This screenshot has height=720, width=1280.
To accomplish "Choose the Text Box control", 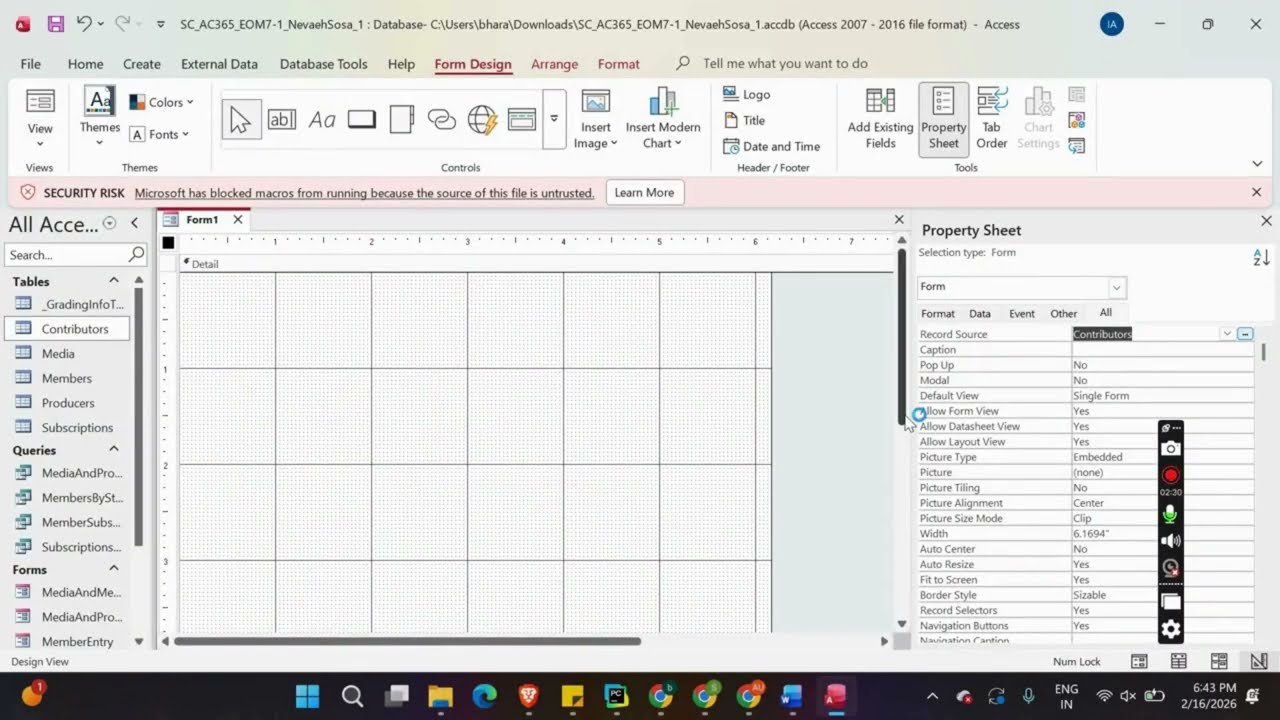I will 281,120.
